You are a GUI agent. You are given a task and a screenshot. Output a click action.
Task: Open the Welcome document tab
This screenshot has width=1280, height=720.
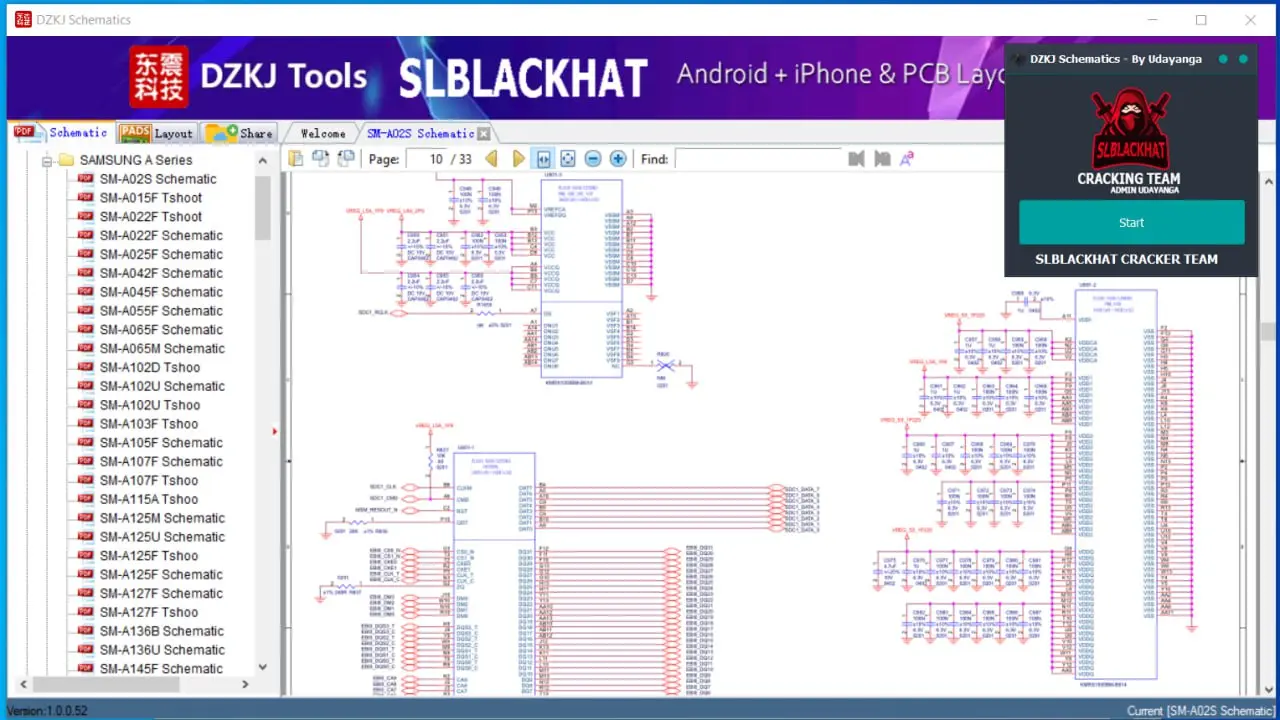click(x=323, y=133)
